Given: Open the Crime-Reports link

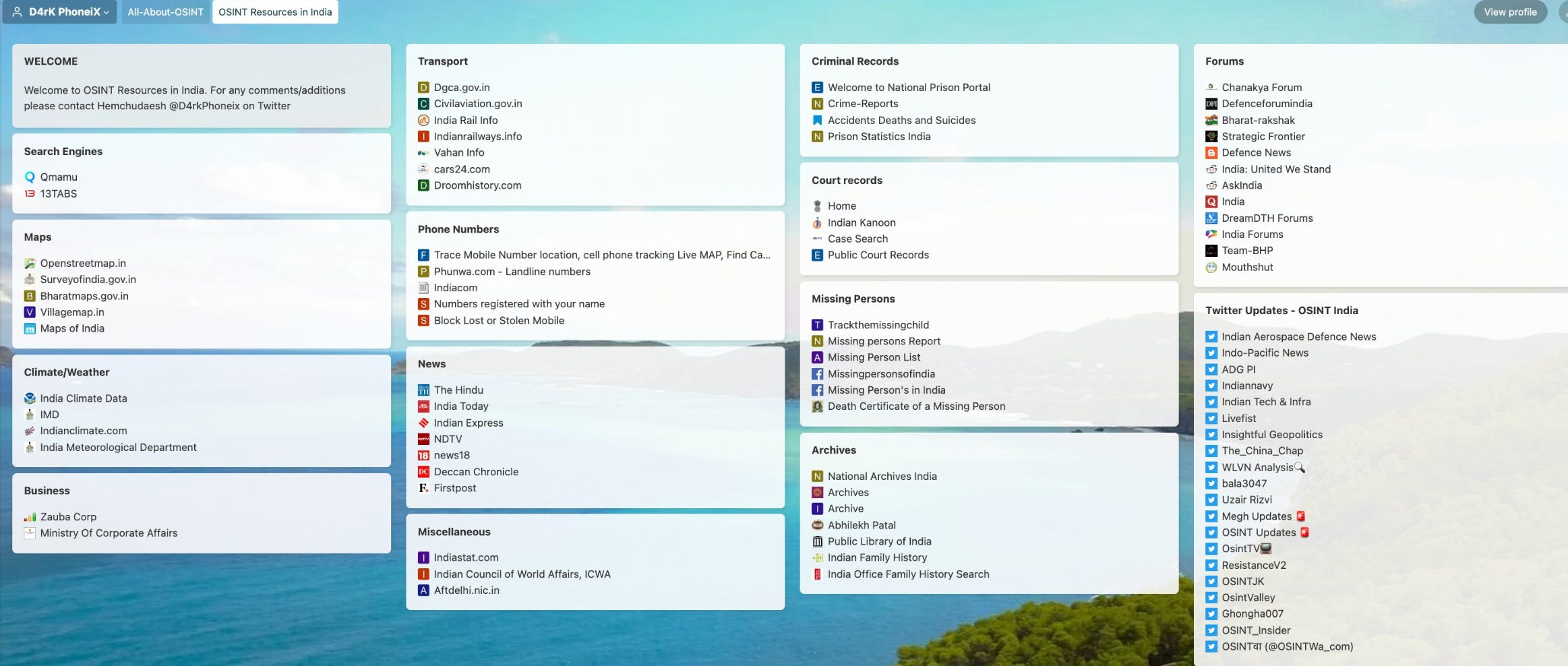Looking at the screenshot, I should tap(863, 104).
